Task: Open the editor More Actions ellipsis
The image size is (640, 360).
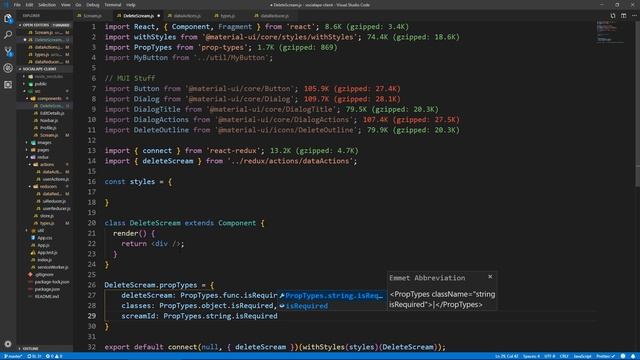Action: (634, 16)
